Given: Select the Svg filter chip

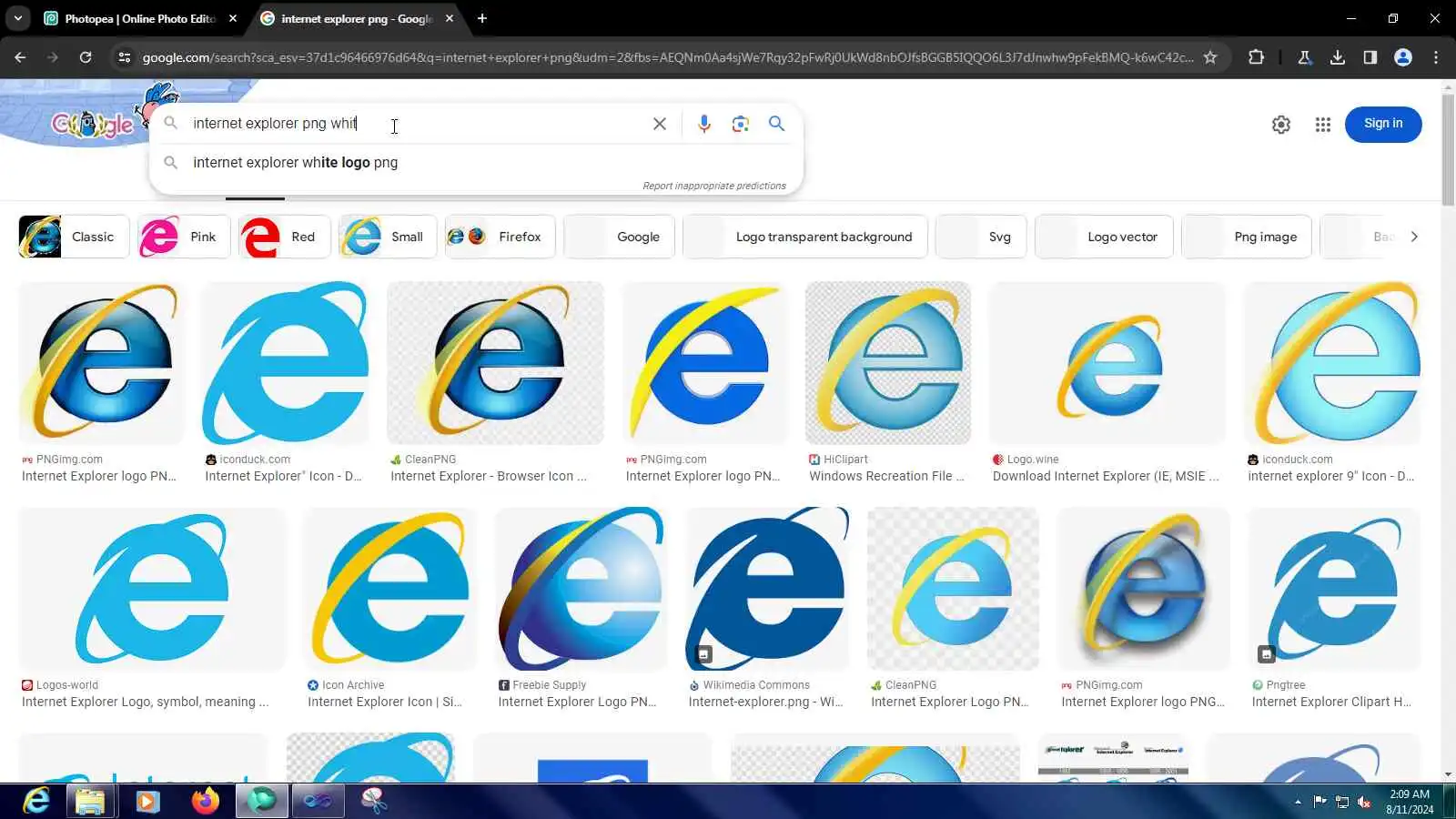Looking at the screenshot, I should [x=981, y=237].
